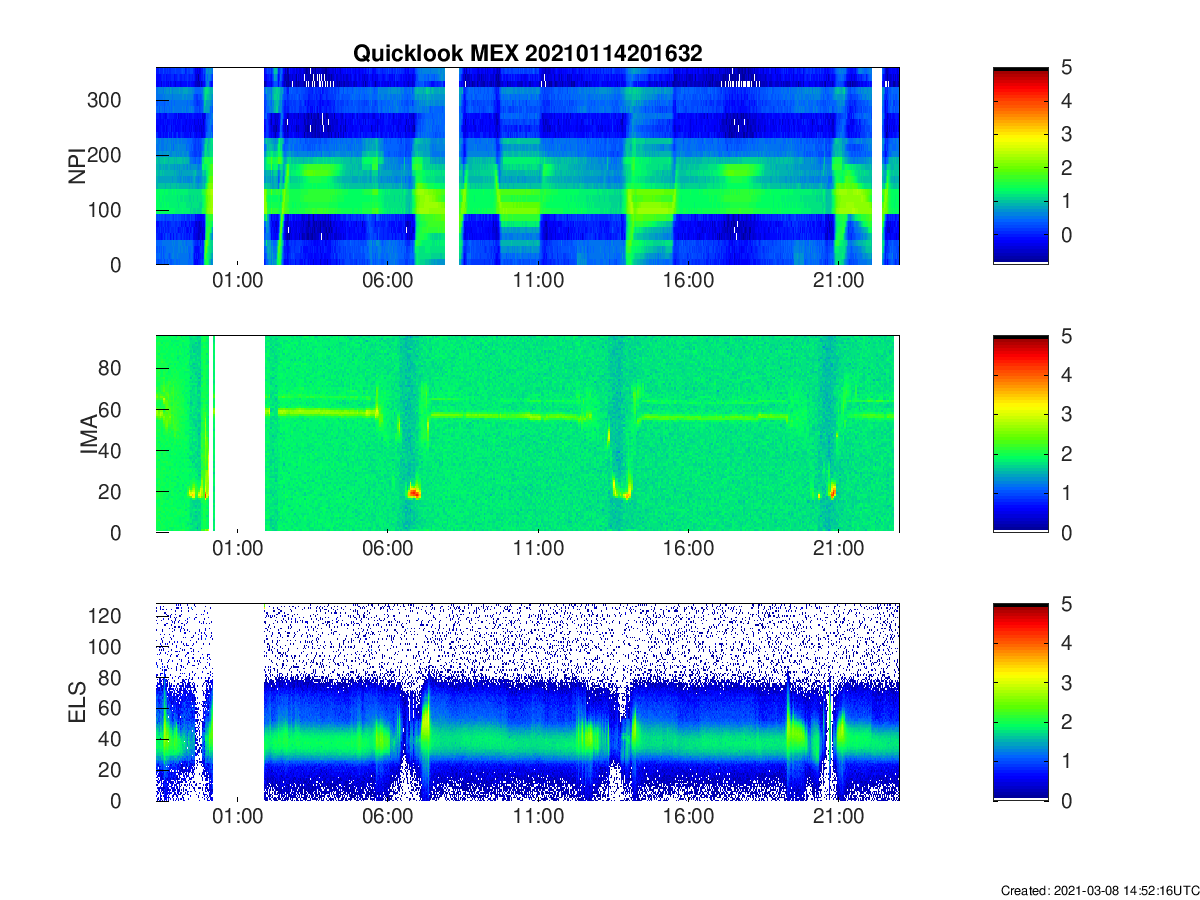Viewport: 1200px width, 900px height.
Task: Click the 01:00 label under ELS plot
Action: [x=238, y=817]
